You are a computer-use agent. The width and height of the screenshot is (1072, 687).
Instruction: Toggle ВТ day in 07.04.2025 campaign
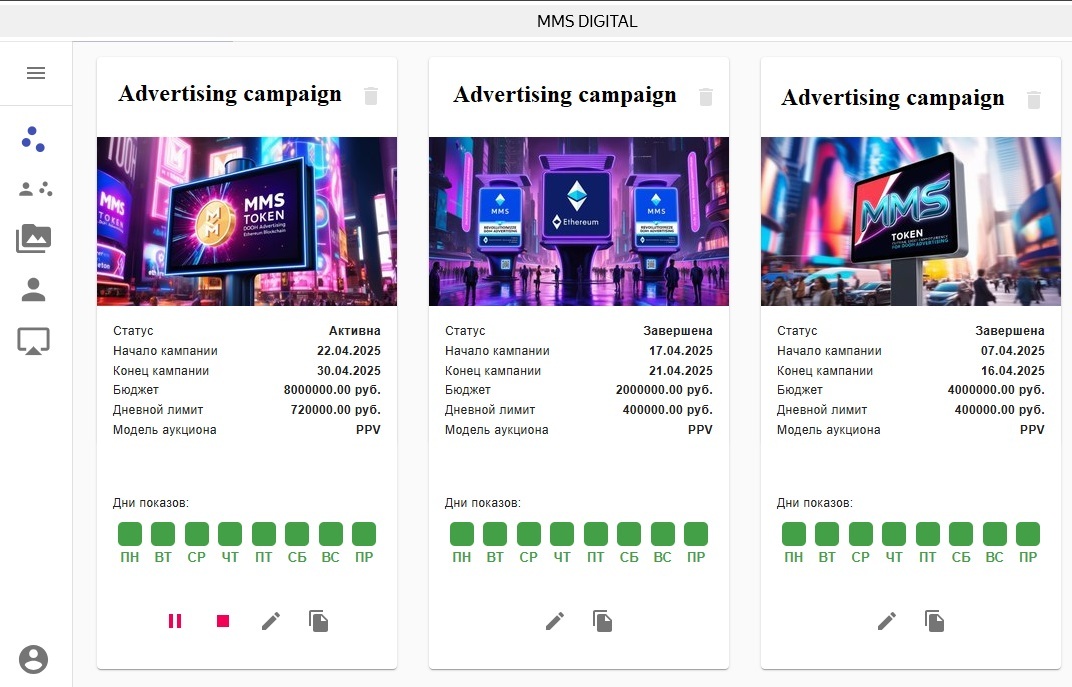[x=827, y=534]
